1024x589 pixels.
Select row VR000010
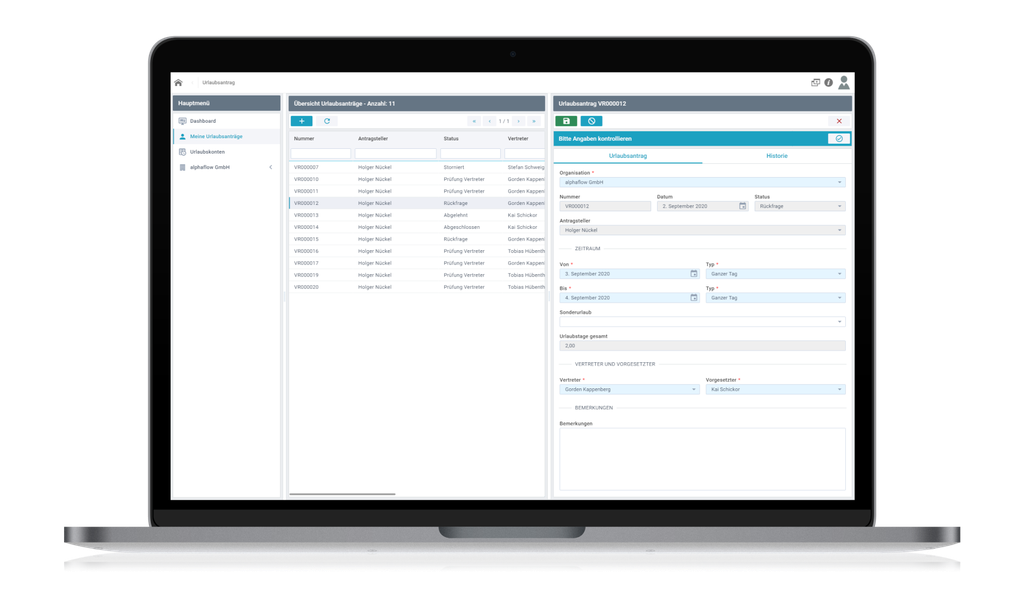417,179
